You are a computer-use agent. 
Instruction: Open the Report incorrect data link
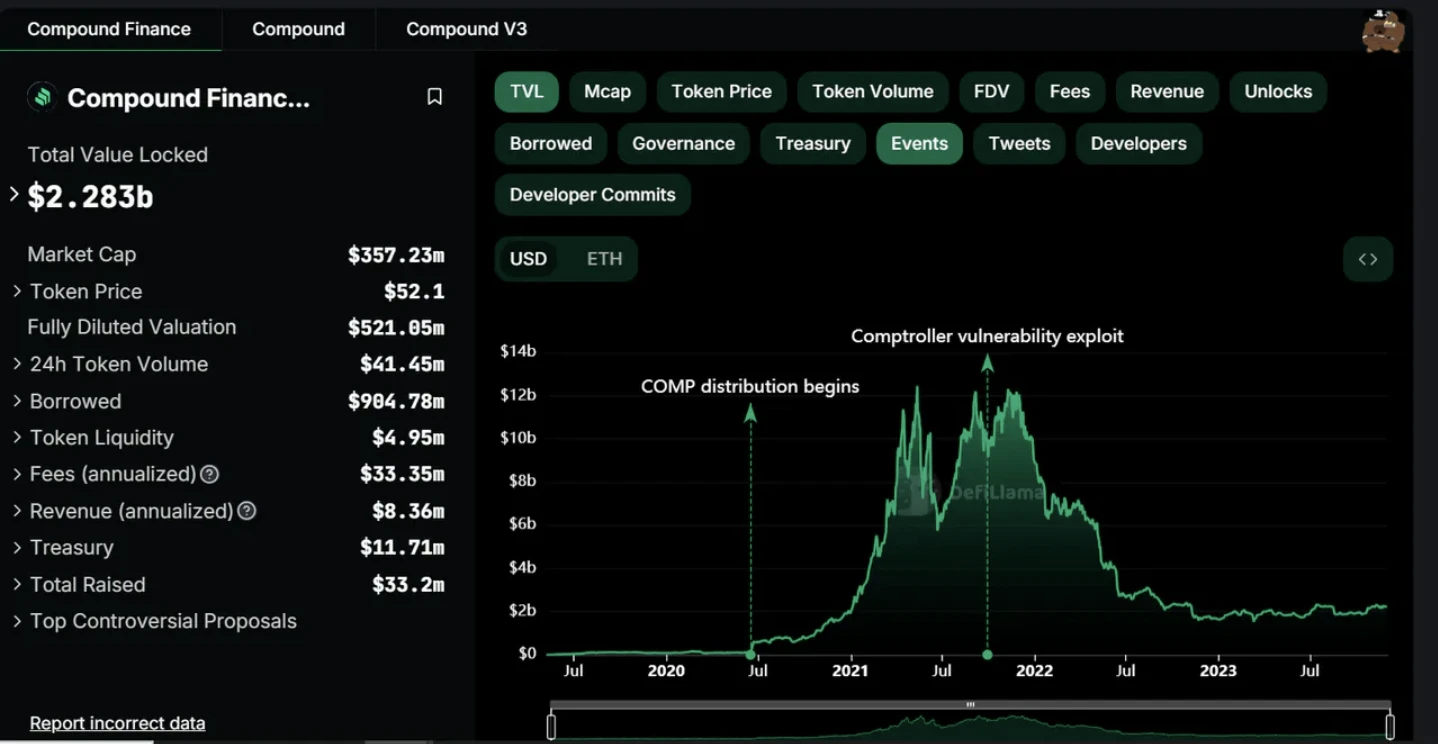pyautogui.click(x=117, y=723)
